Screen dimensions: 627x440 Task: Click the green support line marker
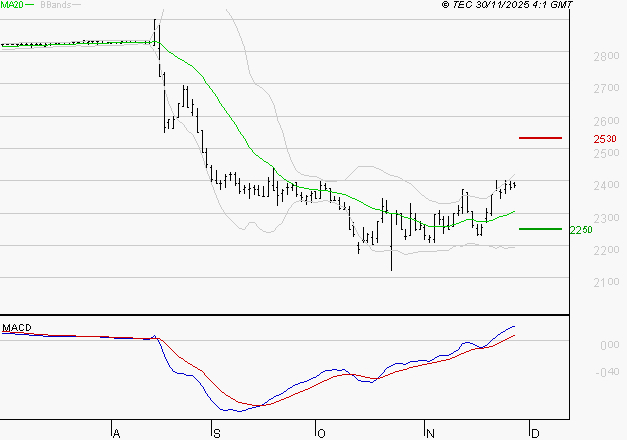click(539, 229)
